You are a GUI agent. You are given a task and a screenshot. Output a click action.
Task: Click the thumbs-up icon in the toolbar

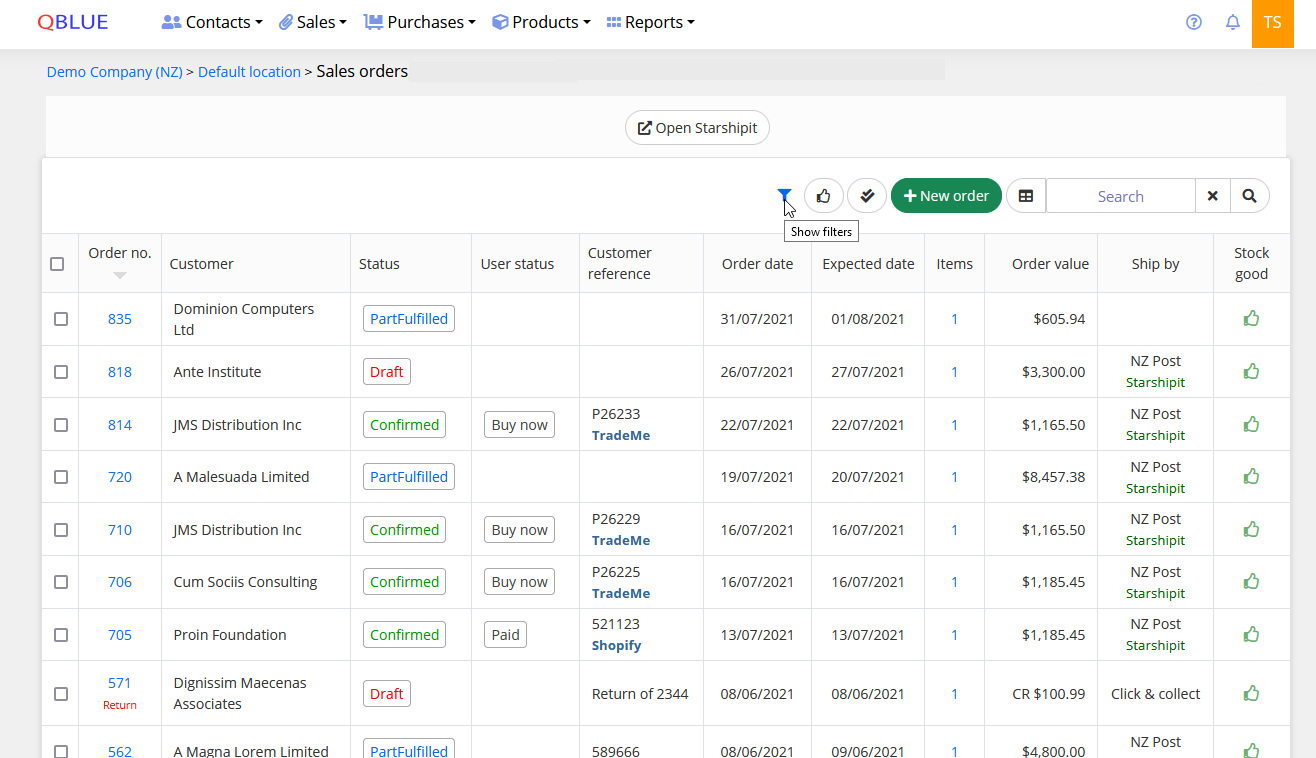pos(823,196)
